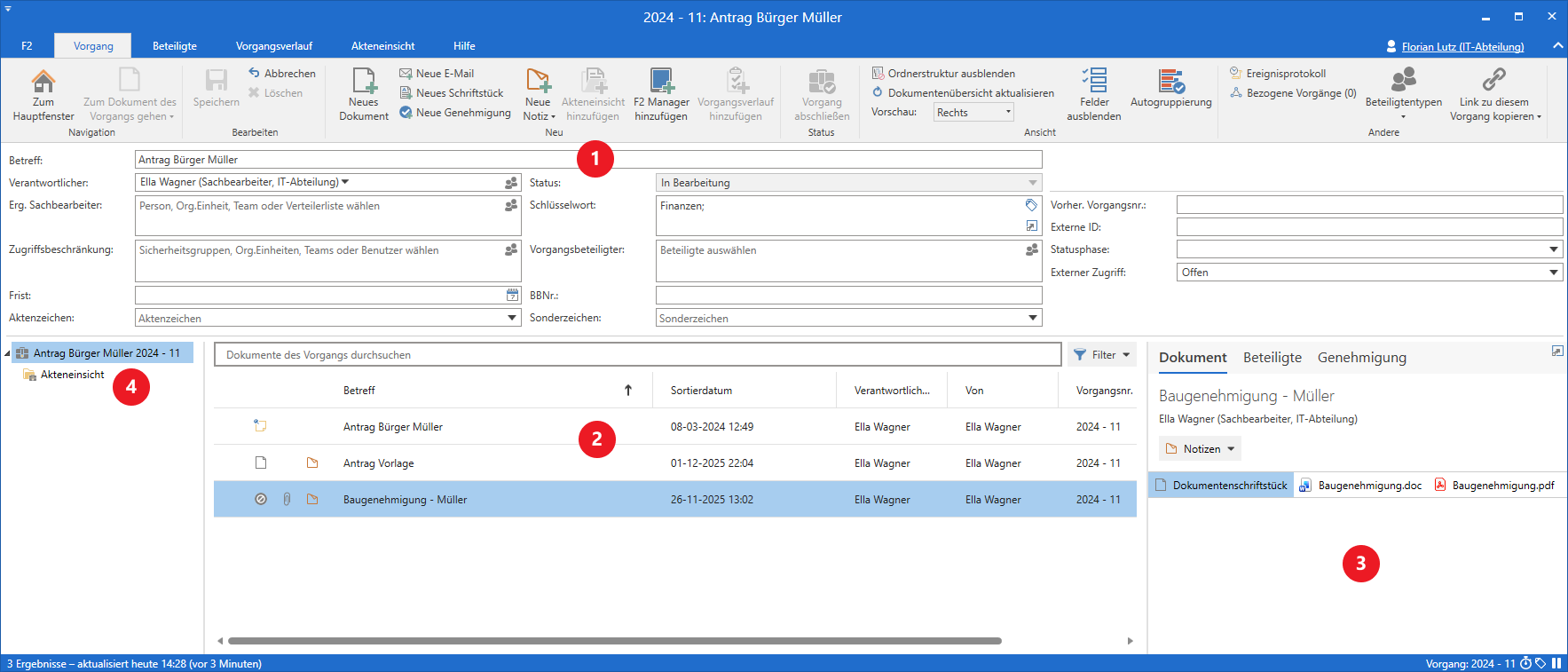This screenshot has width=1568, height=672.
Task: Show Bezogene Vorgänge (0)
Action: (x=1293, y=93)
